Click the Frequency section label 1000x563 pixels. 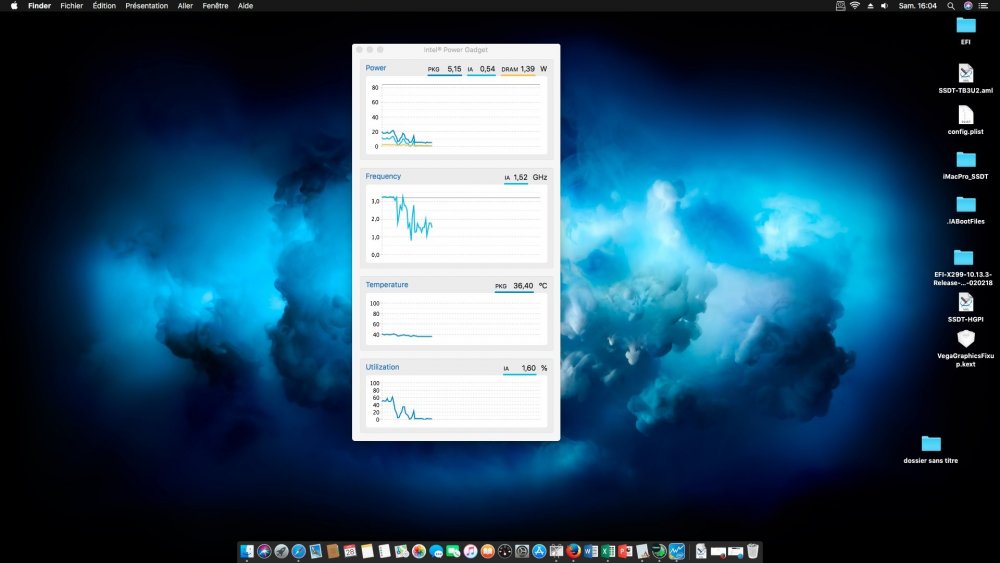tap(383, 176)
